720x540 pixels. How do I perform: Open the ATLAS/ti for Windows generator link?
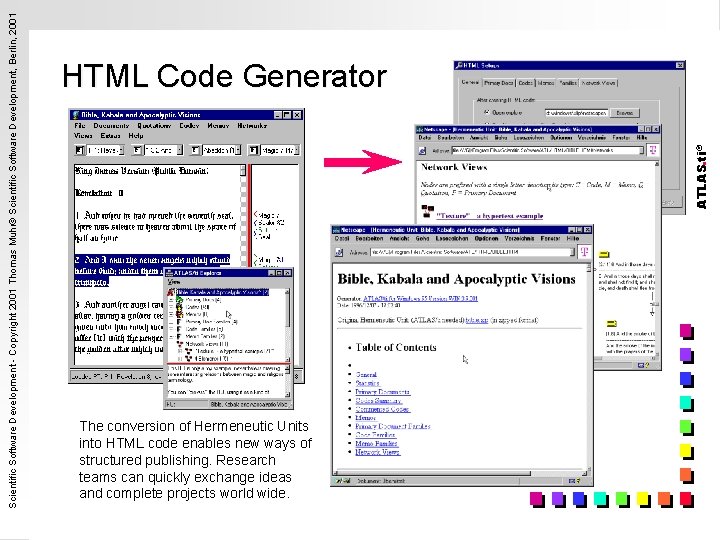coord(420,298)
